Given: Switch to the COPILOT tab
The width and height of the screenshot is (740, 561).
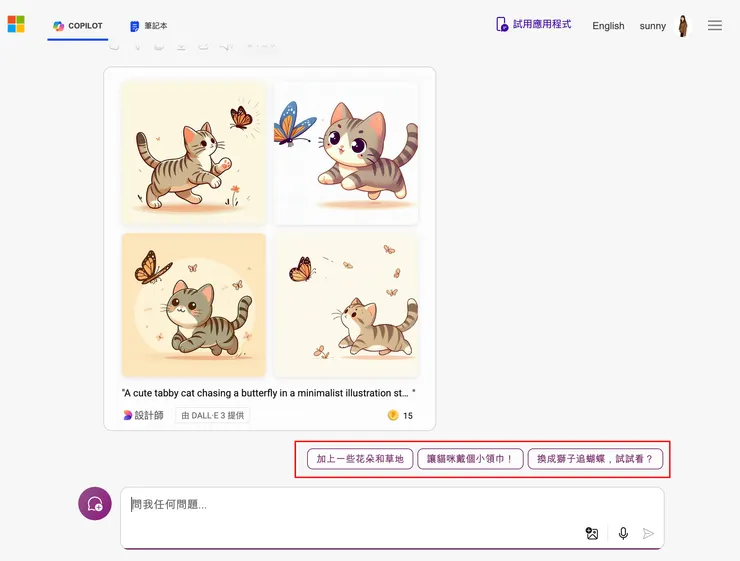Looking at the screenshot, I should tap(78, 26).
